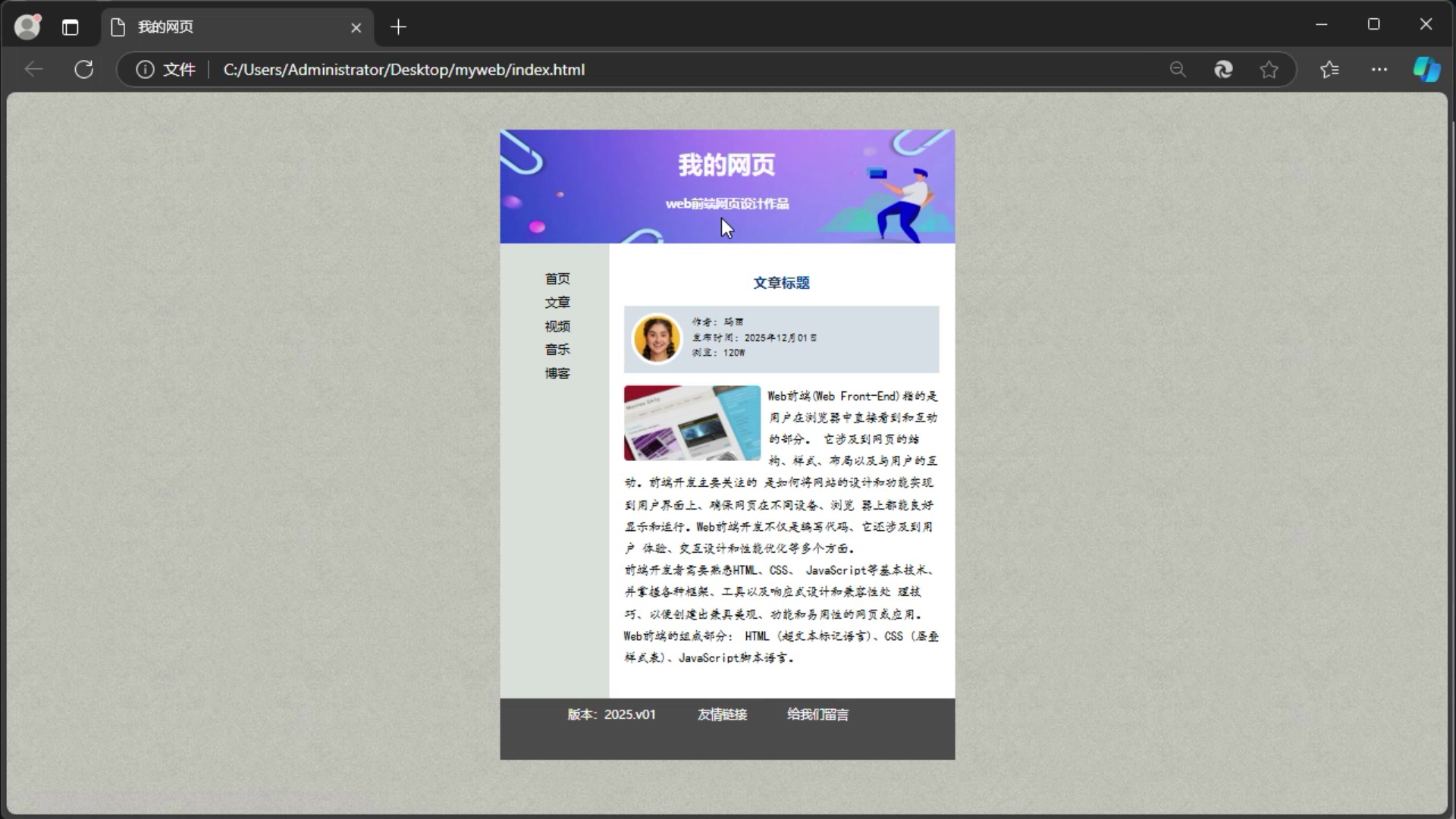This screenshot has width=1456, height=819.
Task: Open the browser profile avatar
Action: (27, 27)
